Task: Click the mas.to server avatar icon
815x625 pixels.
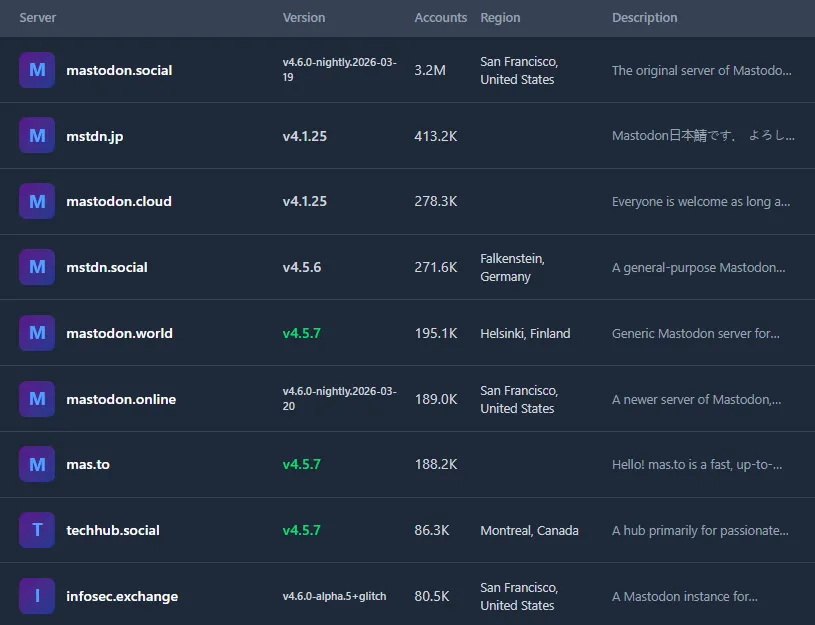Action: (x=37, y=464)
